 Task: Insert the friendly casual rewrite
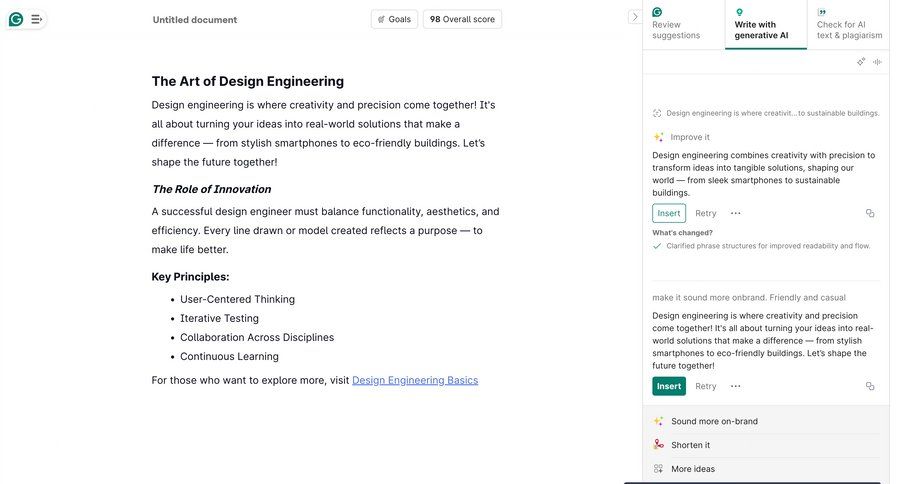click(x=669, y=386)
